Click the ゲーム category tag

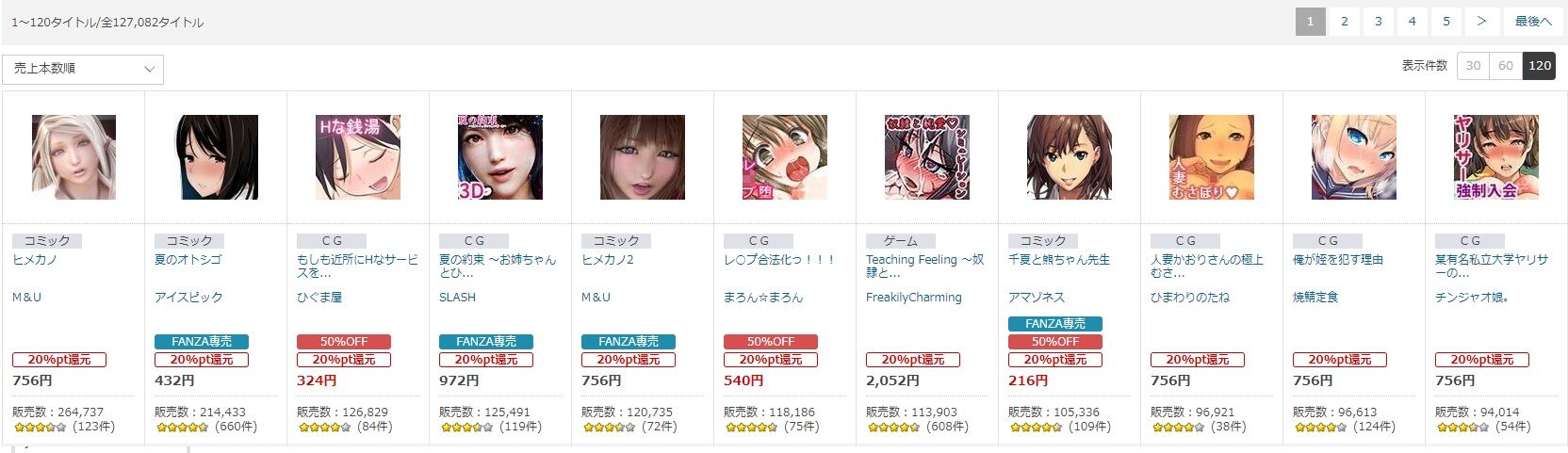(901, 241)
